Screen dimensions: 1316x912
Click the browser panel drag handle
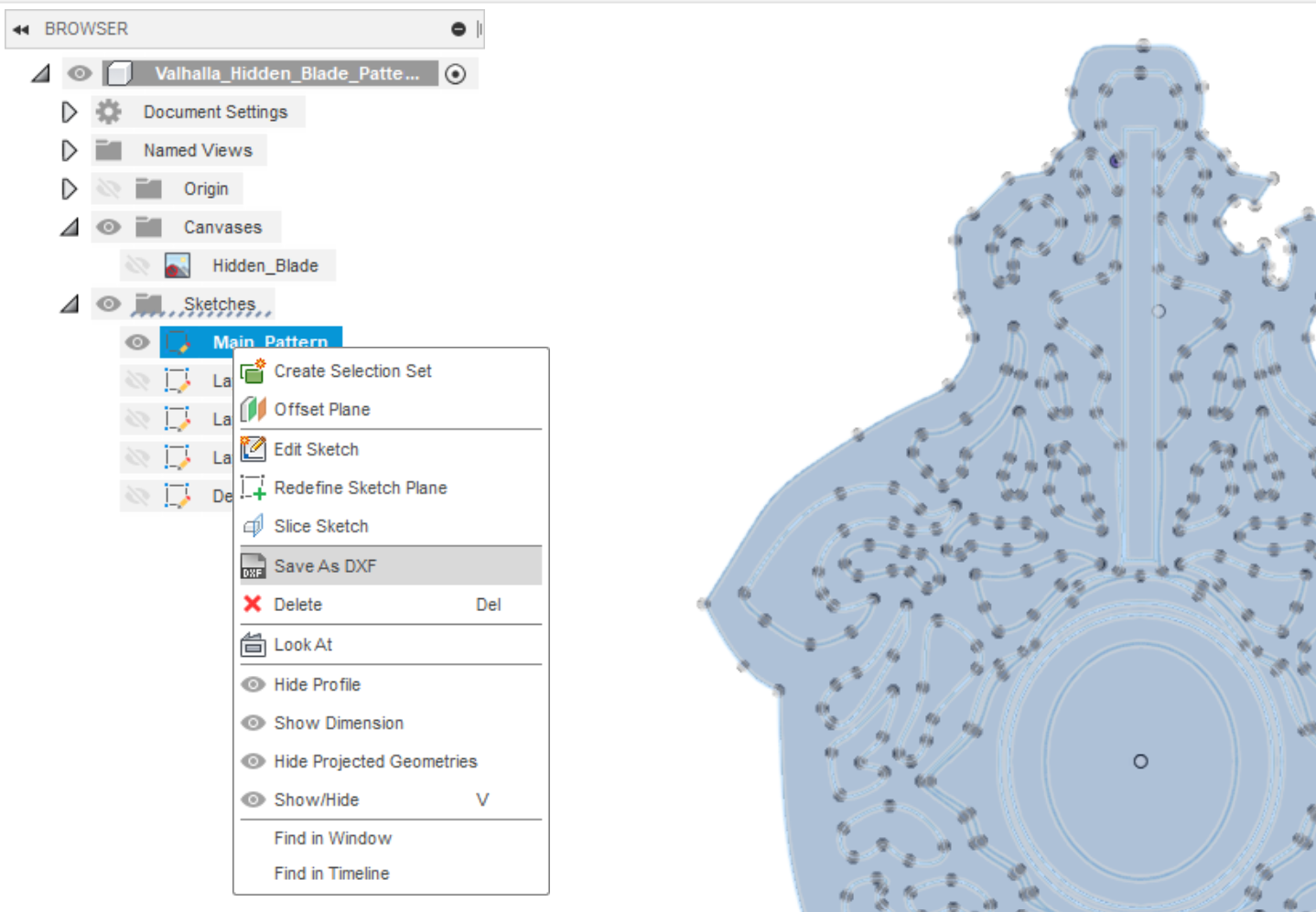pos(479,29)
